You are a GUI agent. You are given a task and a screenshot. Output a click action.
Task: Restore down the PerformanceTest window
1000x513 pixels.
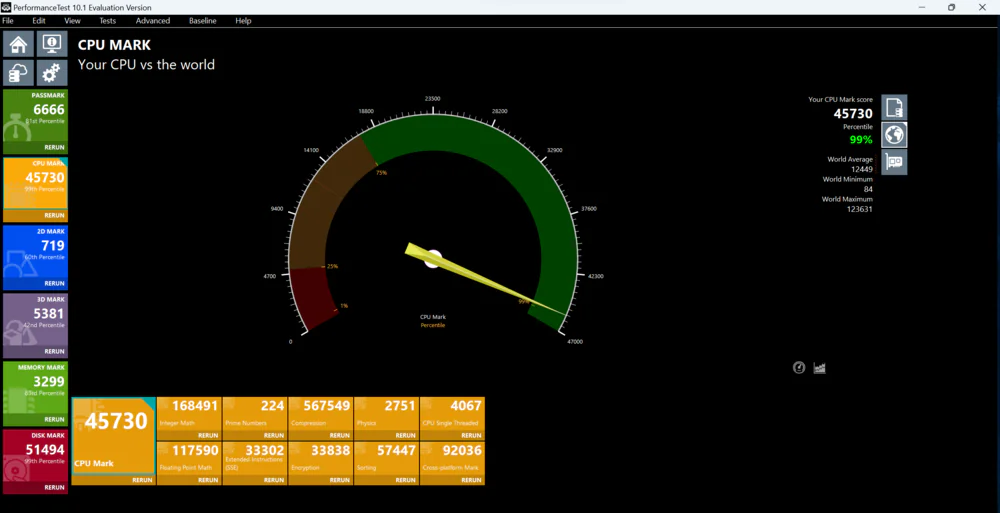(951, 8)
